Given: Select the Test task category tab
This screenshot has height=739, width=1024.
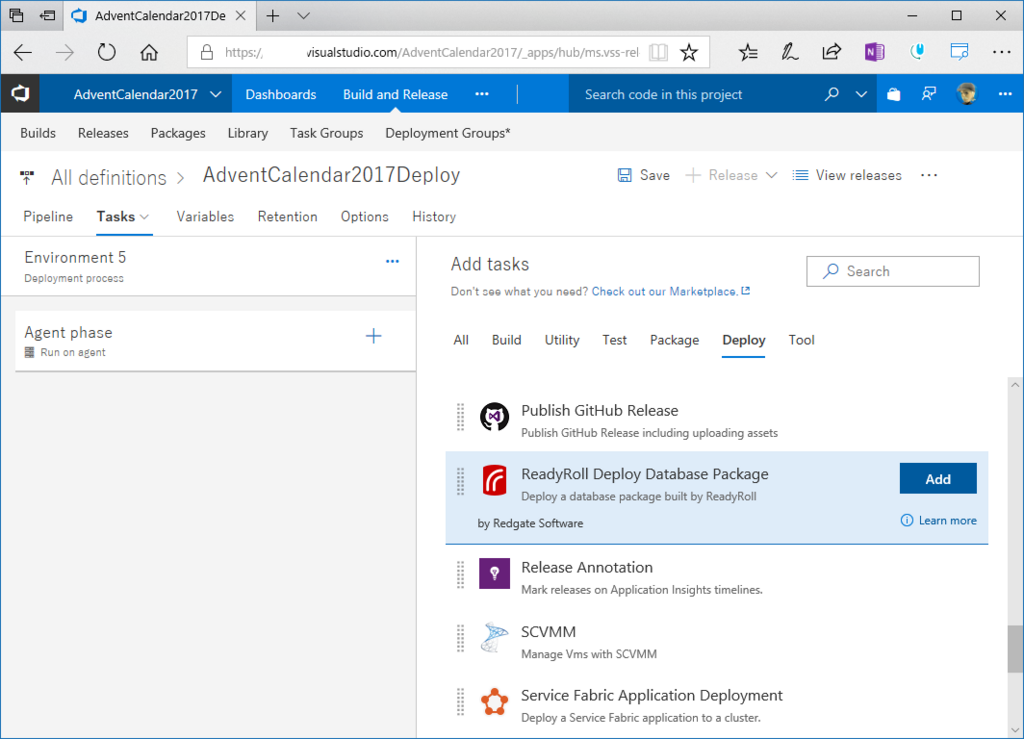Looking at the screenshot, I should pos(615,340).
